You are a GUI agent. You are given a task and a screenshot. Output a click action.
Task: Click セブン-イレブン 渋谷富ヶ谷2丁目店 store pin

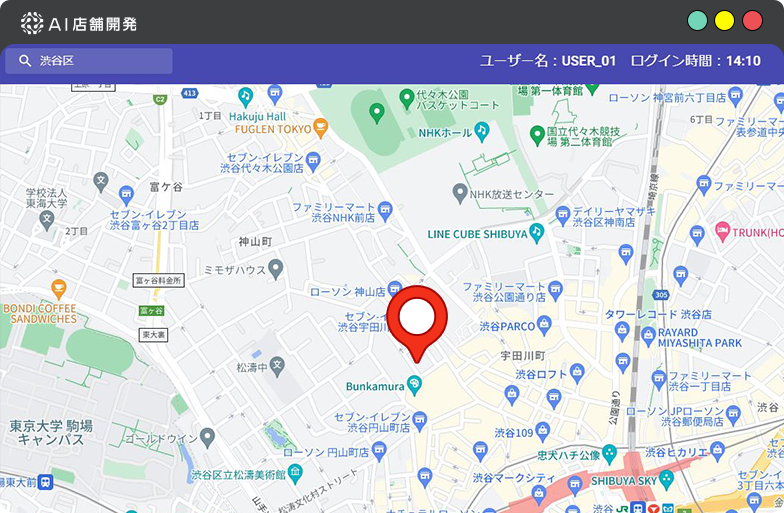pyautogui.click(x=126, y=196)
